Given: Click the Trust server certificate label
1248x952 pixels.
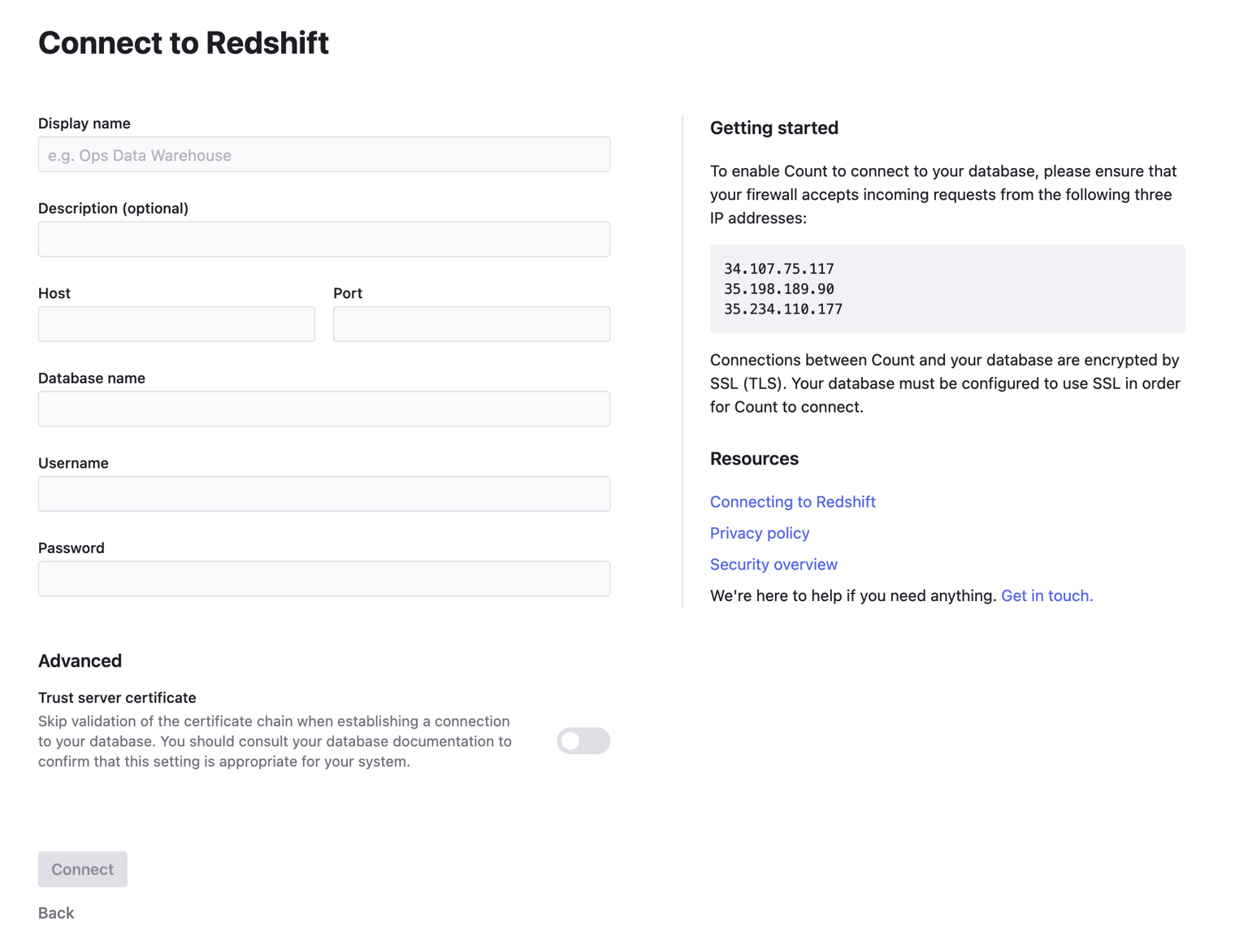Looking at the screenshot, I should [x=117, y=698].
